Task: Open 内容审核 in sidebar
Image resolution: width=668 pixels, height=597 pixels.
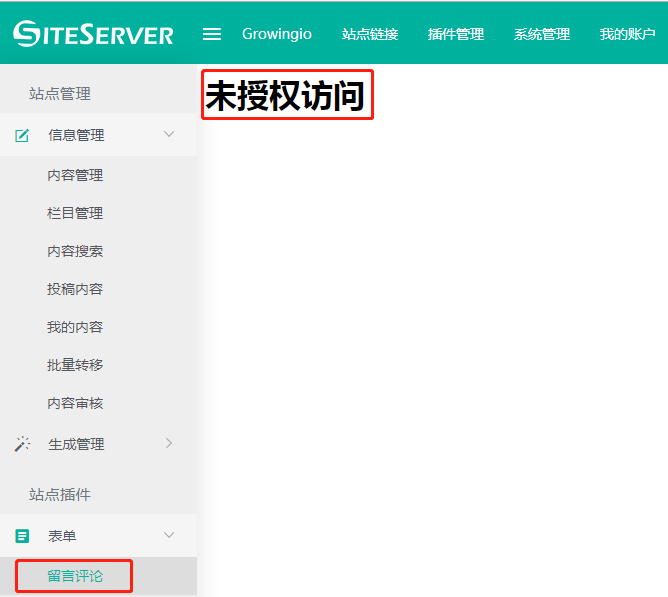Action: [75, 403]
